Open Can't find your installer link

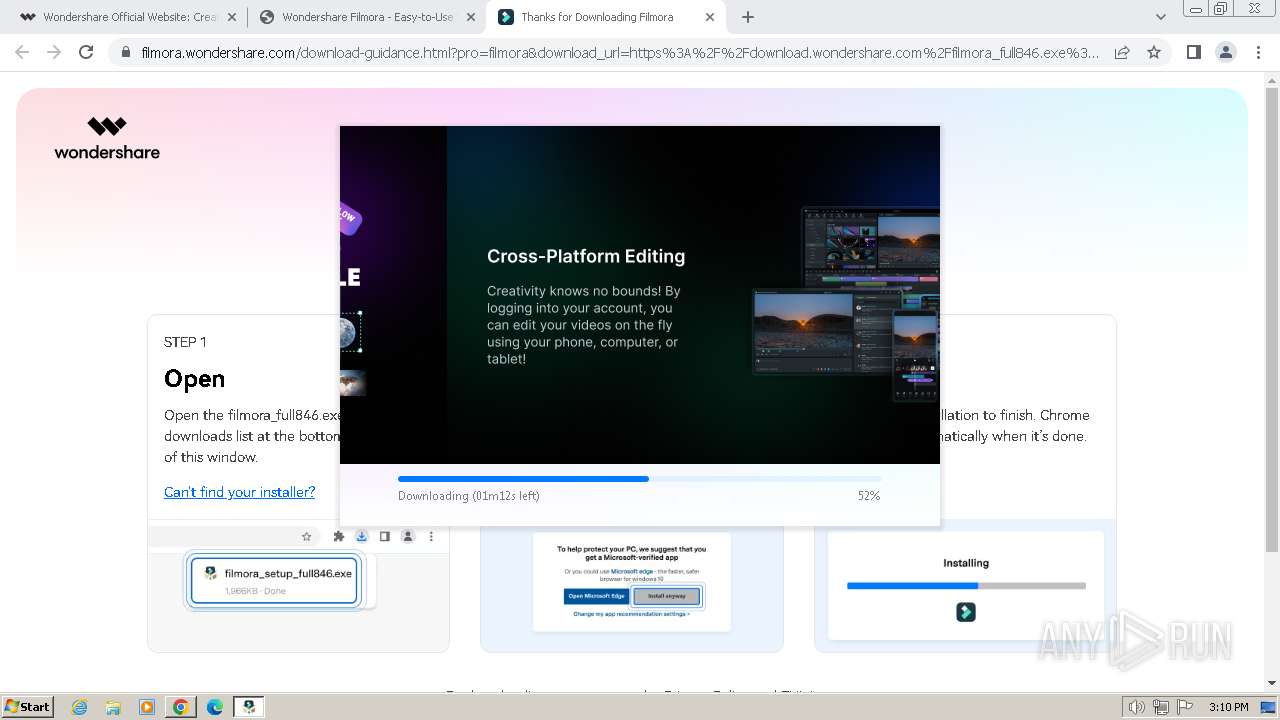point(239,492)
